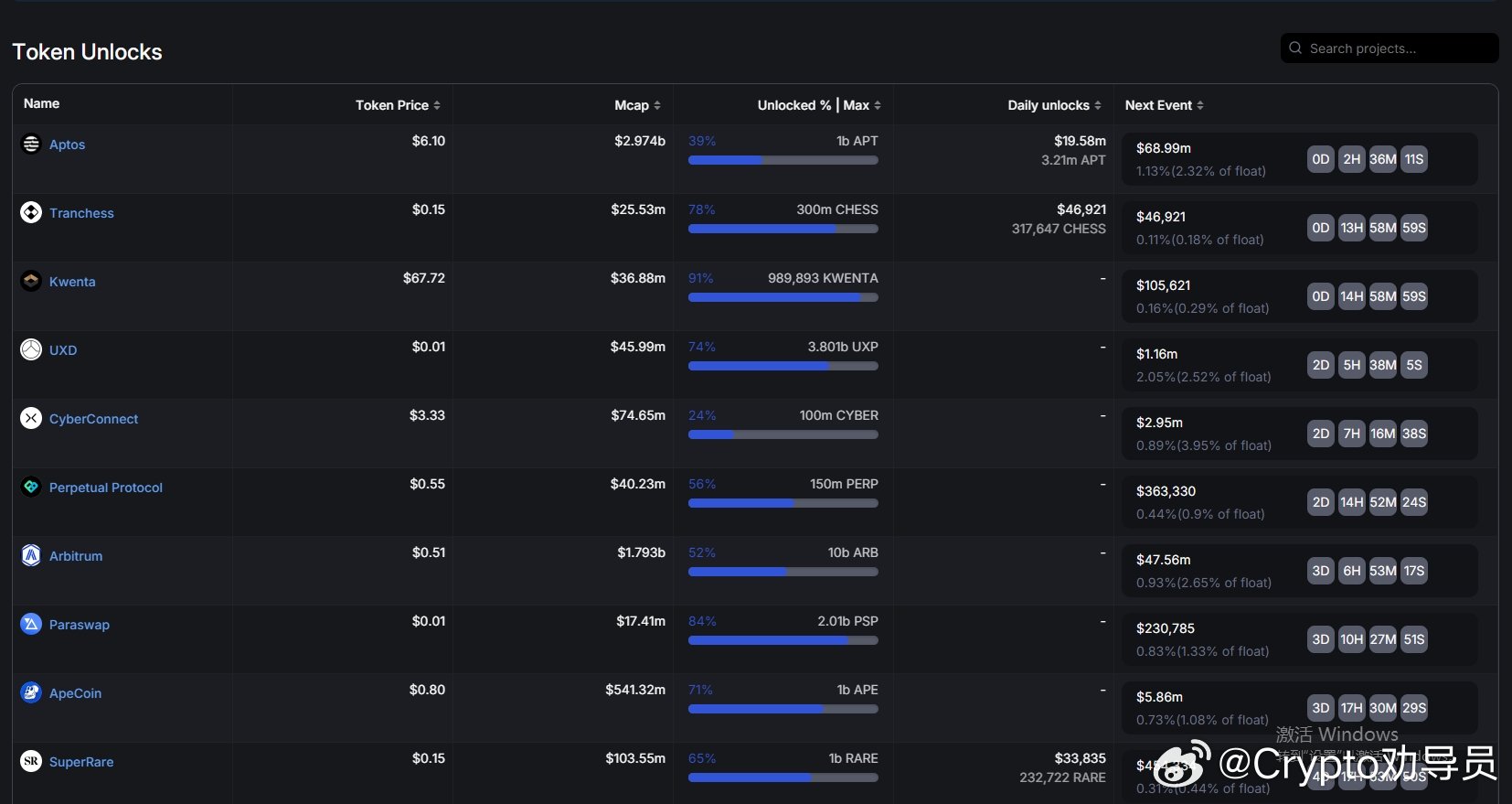Open the ApeCoin project link
Image resolution: width=1512 pixels, height=804 pixels.
tap(75, 693)
